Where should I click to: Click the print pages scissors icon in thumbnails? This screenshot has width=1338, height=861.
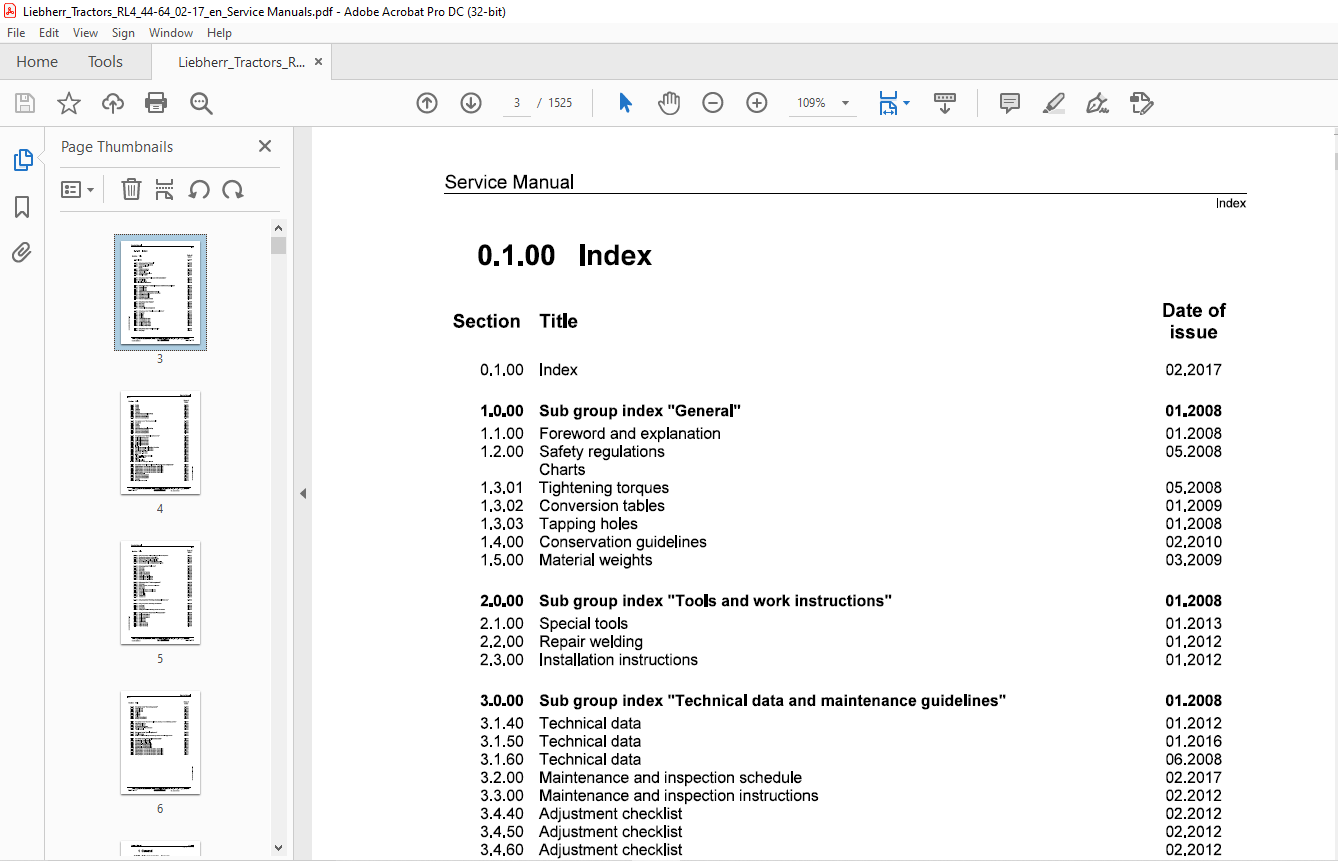click(x=165, y=189)
